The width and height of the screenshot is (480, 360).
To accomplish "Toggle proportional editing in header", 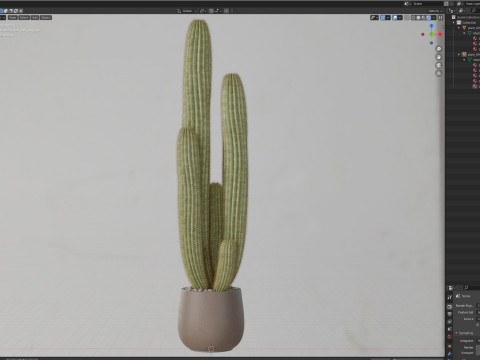I will (x=226, y=11).
